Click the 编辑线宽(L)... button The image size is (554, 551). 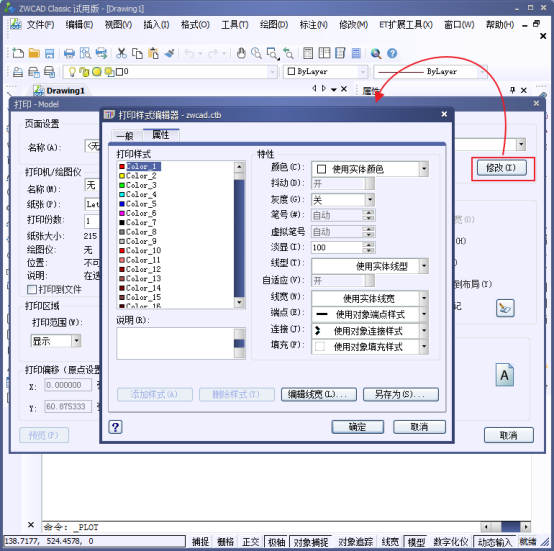[x=319, y=395]
